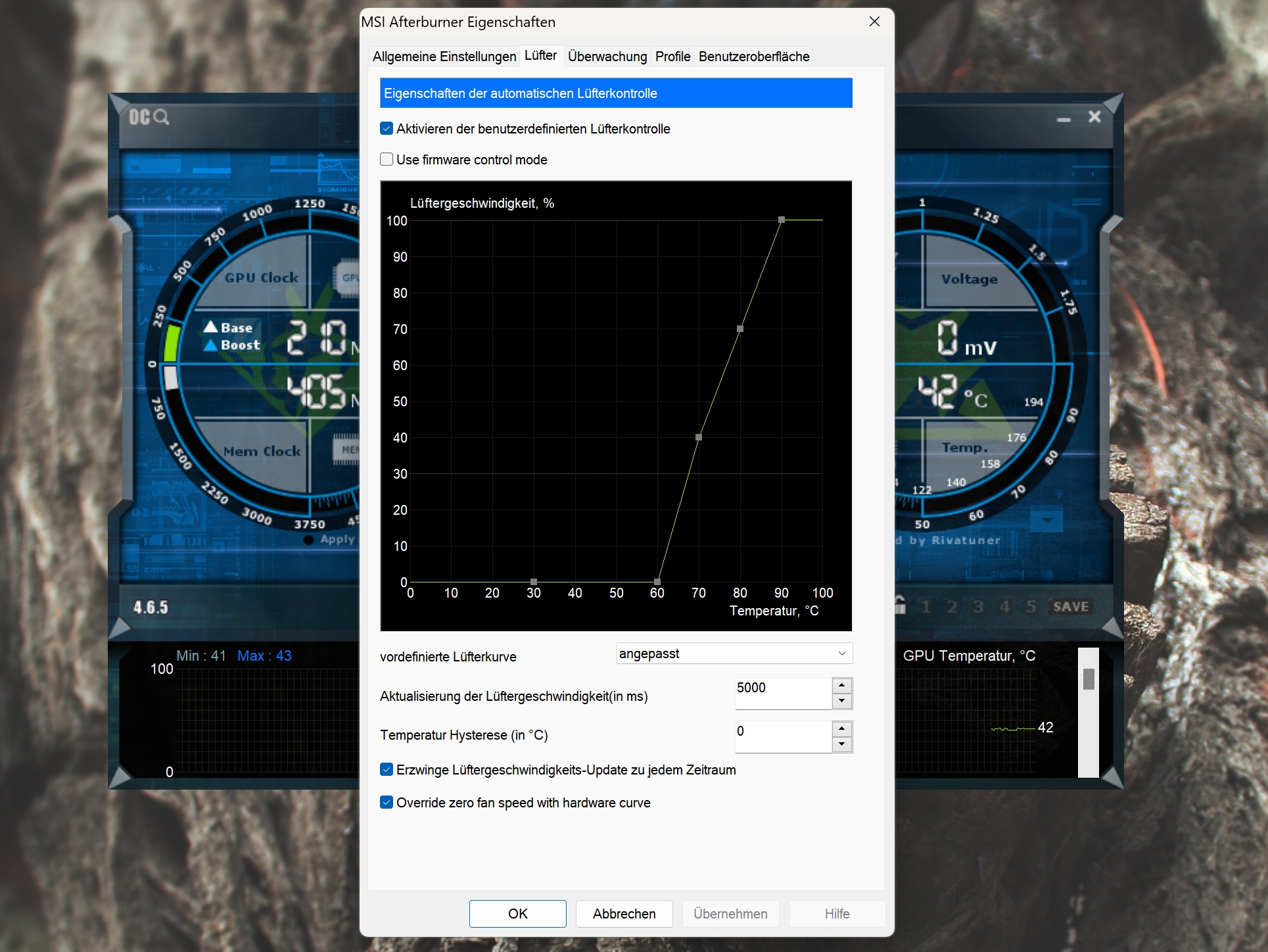Open the Benutzeroberfläche tab
The height and width of the screenshot is (952, 1268).
pyautogui.click(x=753, y=57)
